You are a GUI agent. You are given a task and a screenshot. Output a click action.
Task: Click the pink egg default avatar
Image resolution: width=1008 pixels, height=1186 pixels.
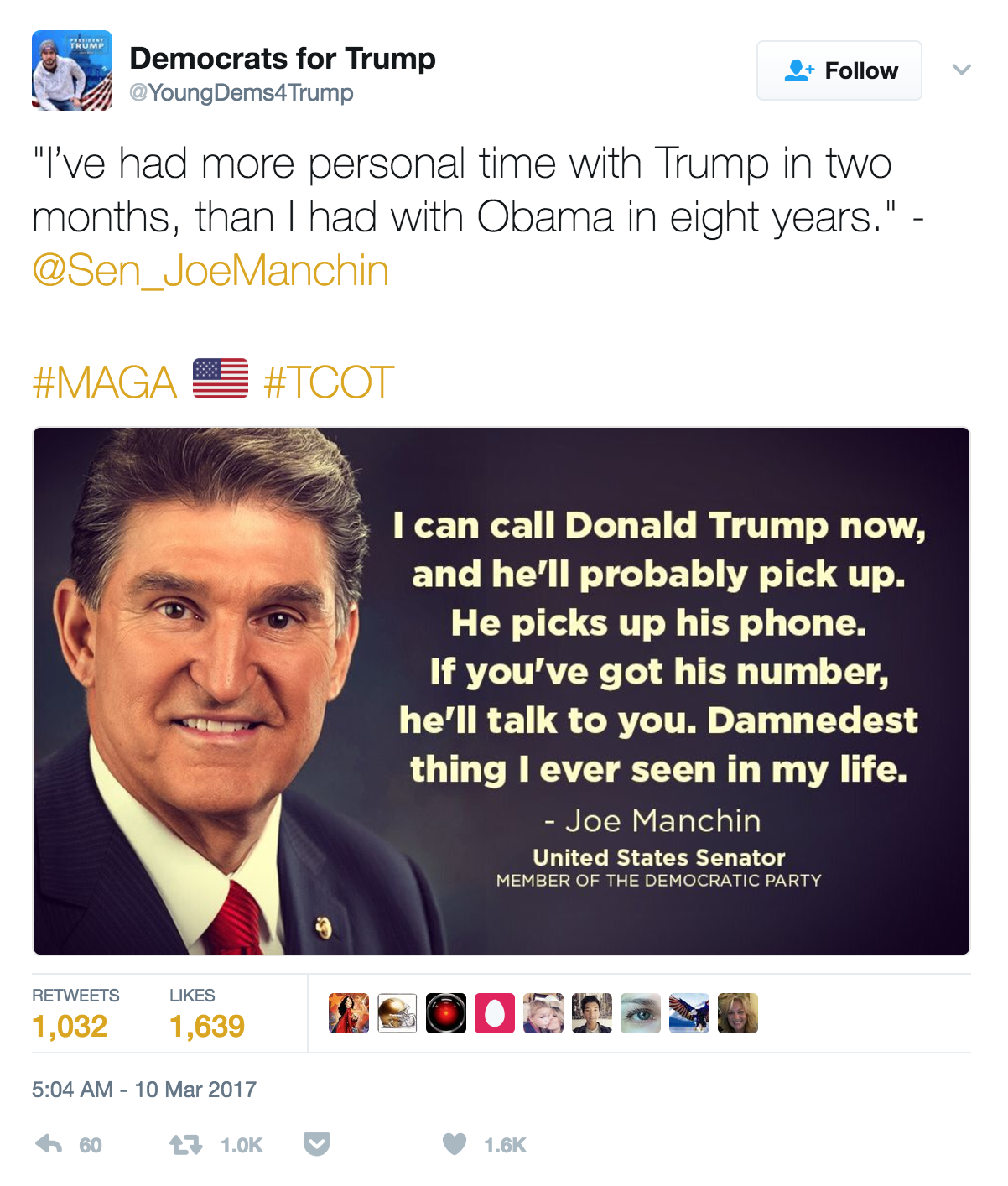pyautogui.click(x=495, y=1013)
